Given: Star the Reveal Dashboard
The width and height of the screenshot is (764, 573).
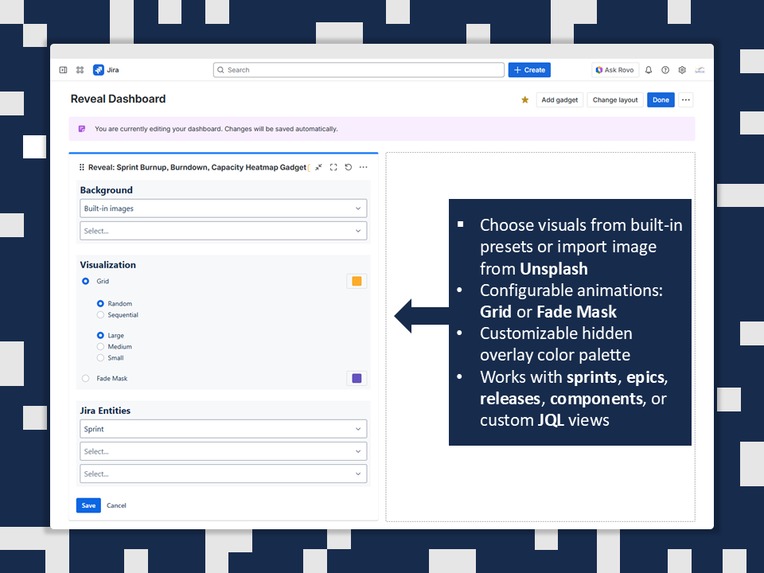Looking at the screenshot, I should [525, 100].
